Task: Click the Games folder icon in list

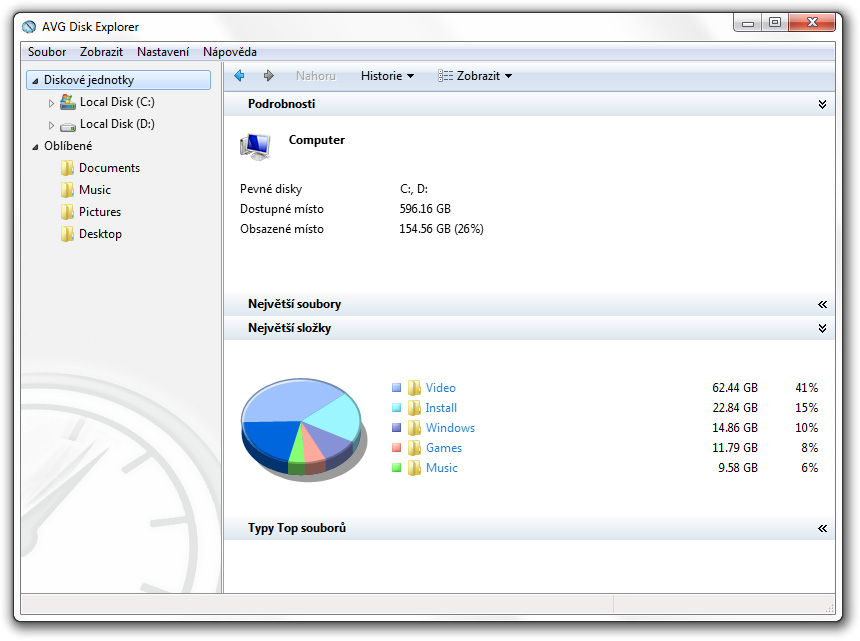Action: pyautogui.click(x=414, y=448)
